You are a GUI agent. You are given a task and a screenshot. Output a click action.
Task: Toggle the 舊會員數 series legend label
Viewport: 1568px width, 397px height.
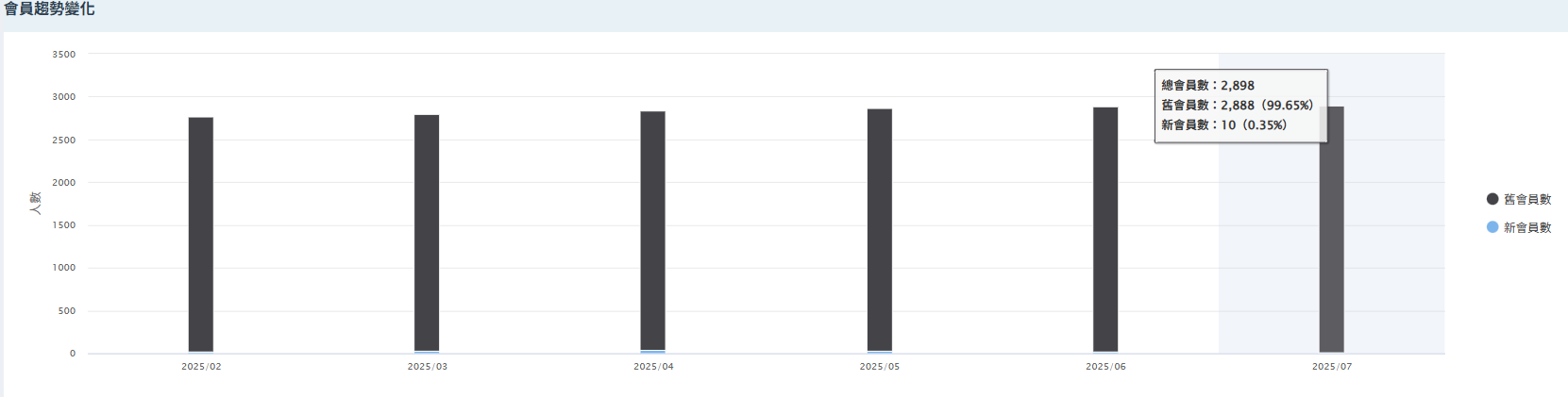tap(1526, 199)
